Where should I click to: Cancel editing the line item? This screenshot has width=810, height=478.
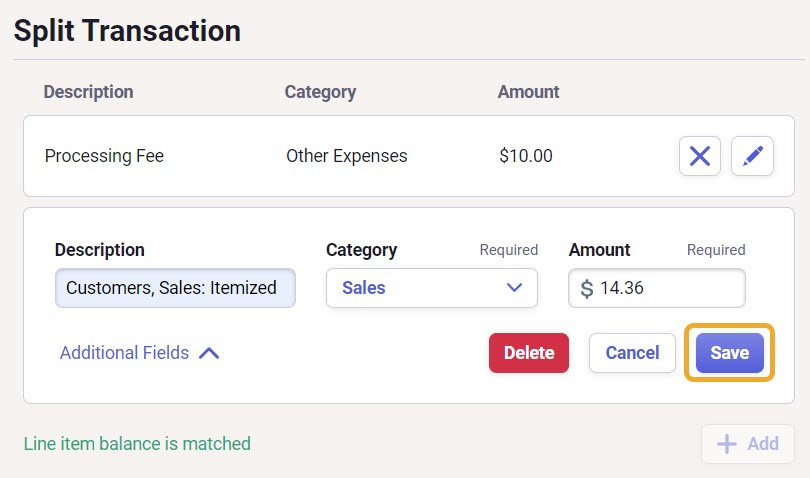pyautogui.click(x=632, y=352)
